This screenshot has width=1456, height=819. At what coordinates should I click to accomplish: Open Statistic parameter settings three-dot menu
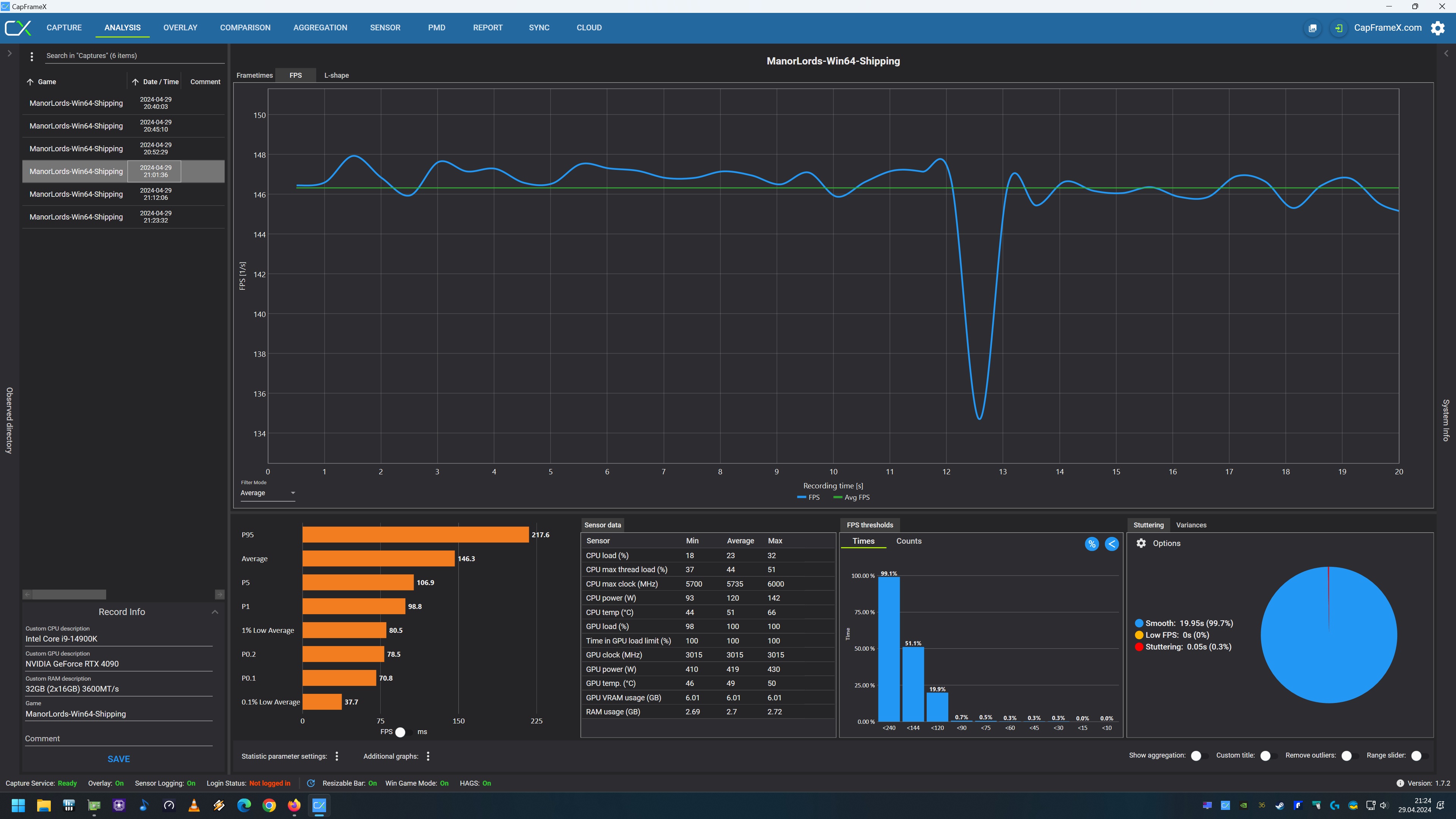337,756
